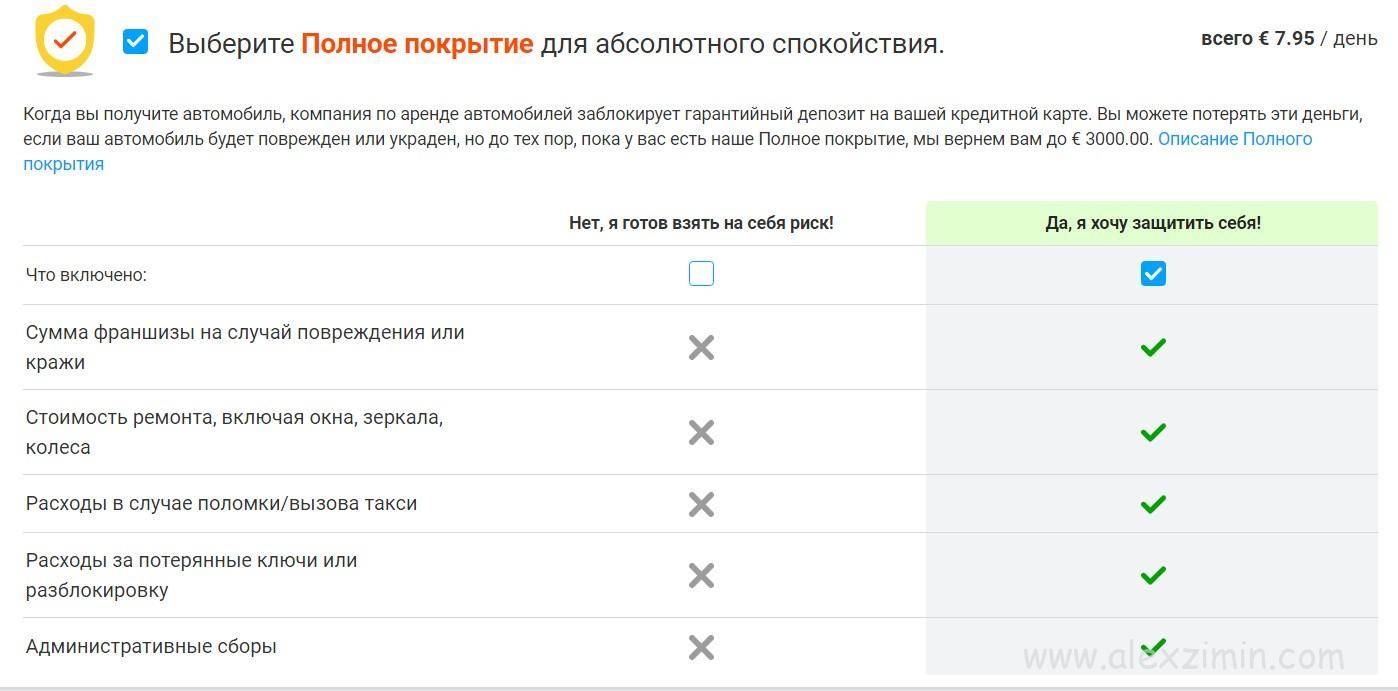Image resolution: width=1398 pixels, height=691 pixels.
Task: Click gray cross for потерянные ключи row
Action: point(701,575)
